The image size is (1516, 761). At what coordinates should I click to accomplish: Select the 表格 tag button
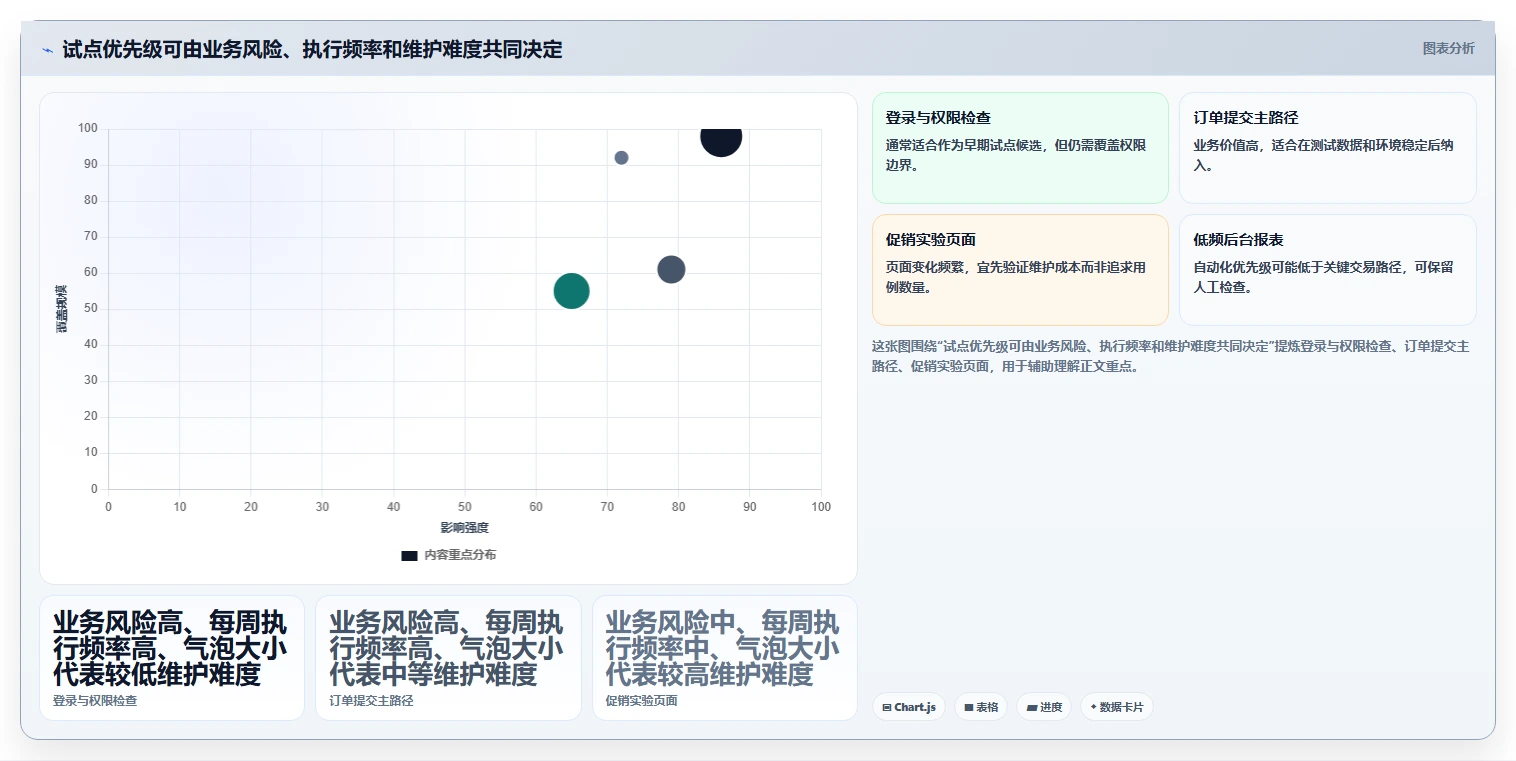point(981,707)
